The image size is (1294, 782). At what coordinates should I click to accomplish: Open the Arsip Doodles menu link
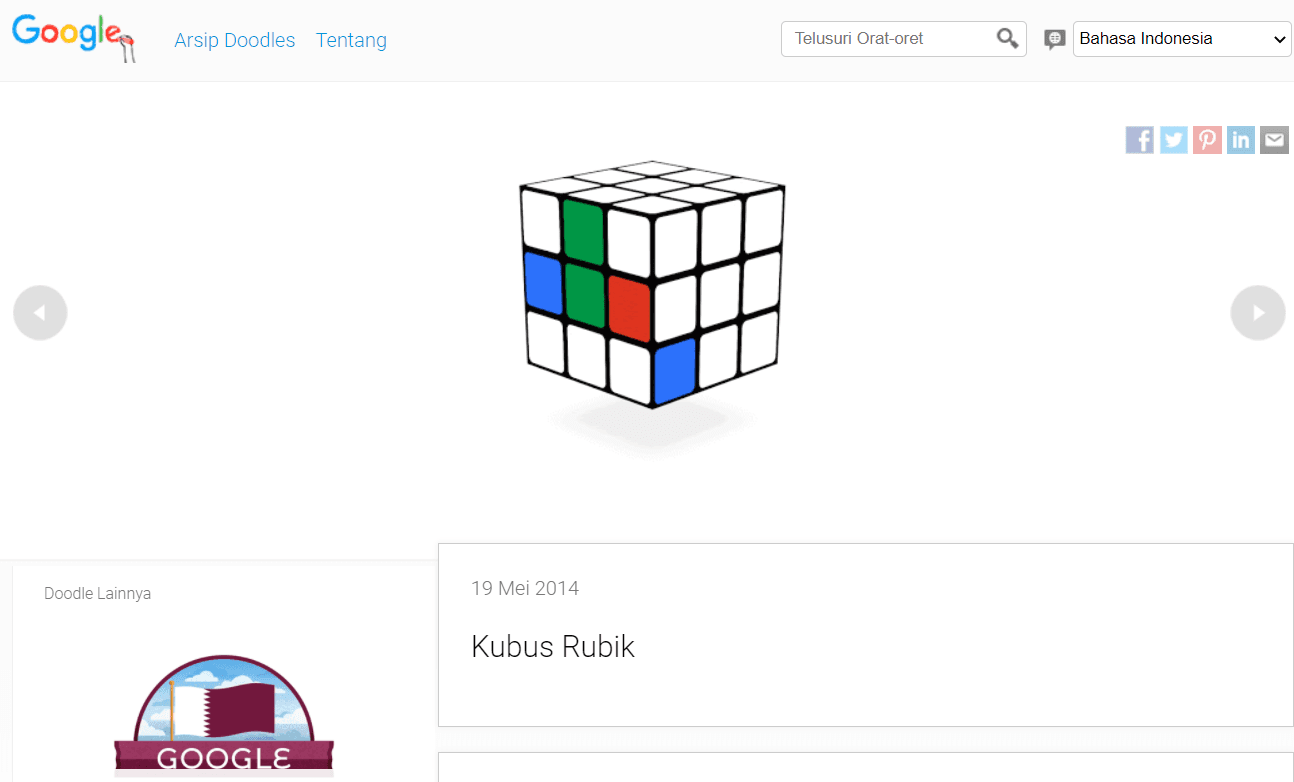234,40
